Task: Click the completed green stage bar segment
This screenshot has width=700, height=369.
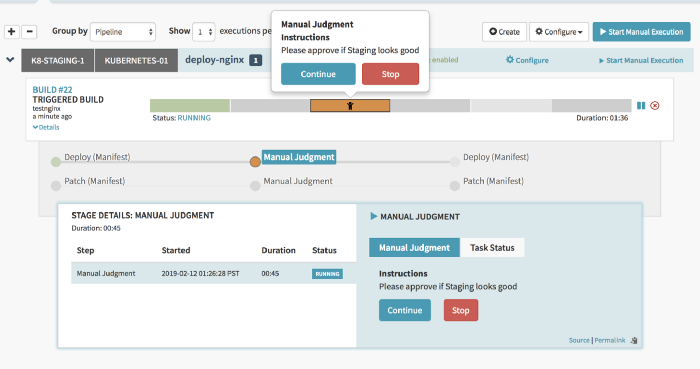Action: click(190, 106)
